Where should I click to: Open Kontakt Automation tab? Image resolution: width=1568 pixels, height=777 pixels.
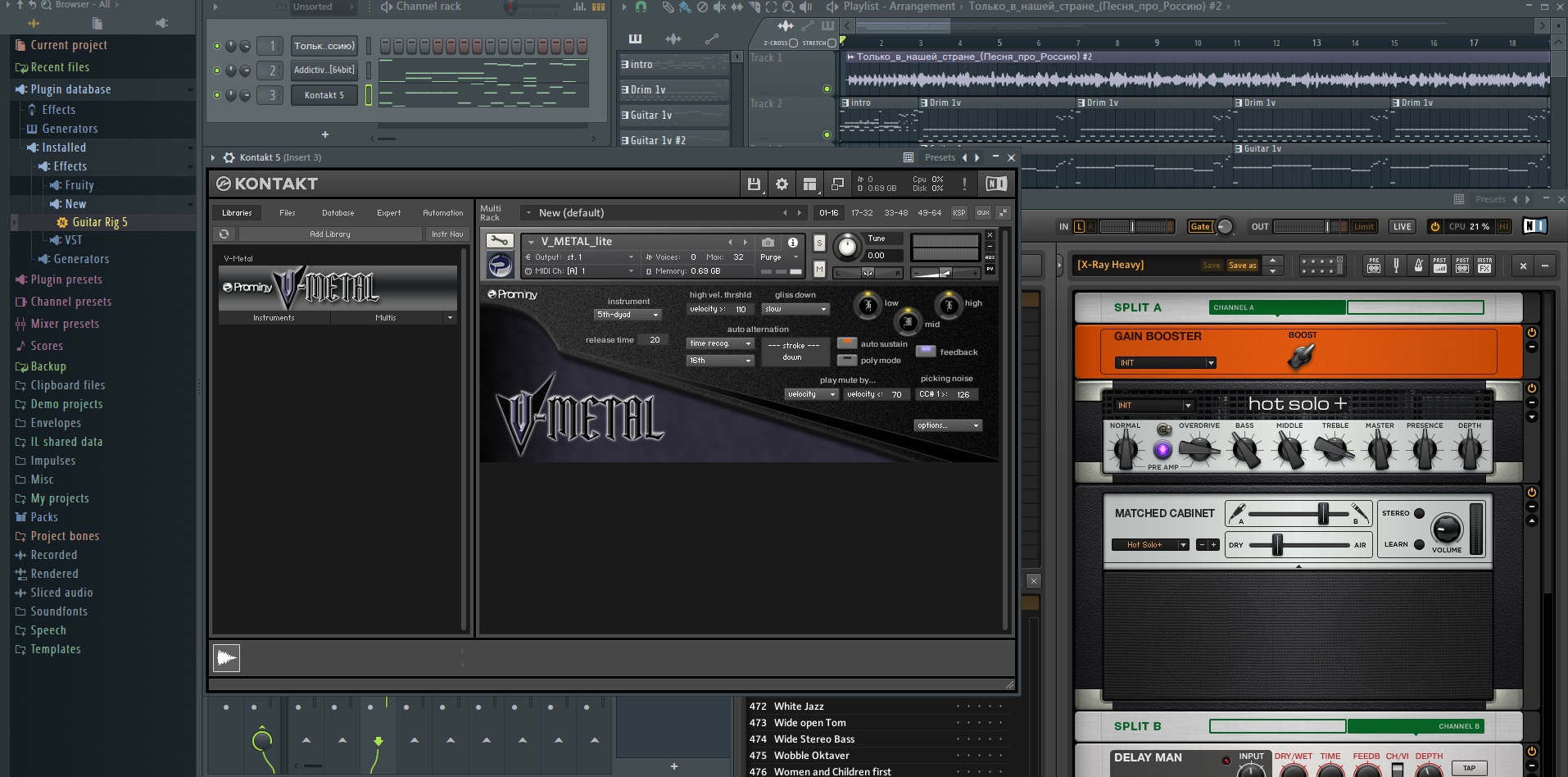[x=443, y=213]
